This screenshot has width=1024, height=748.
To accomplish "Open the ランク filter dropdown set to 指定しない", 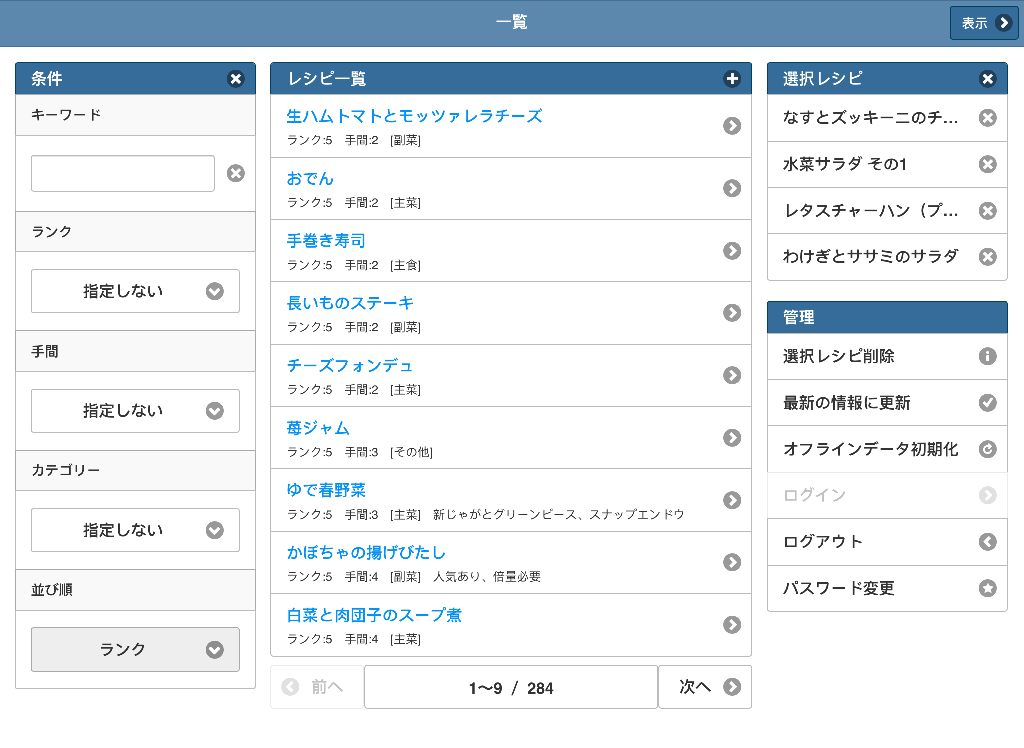I will point(135,291).
